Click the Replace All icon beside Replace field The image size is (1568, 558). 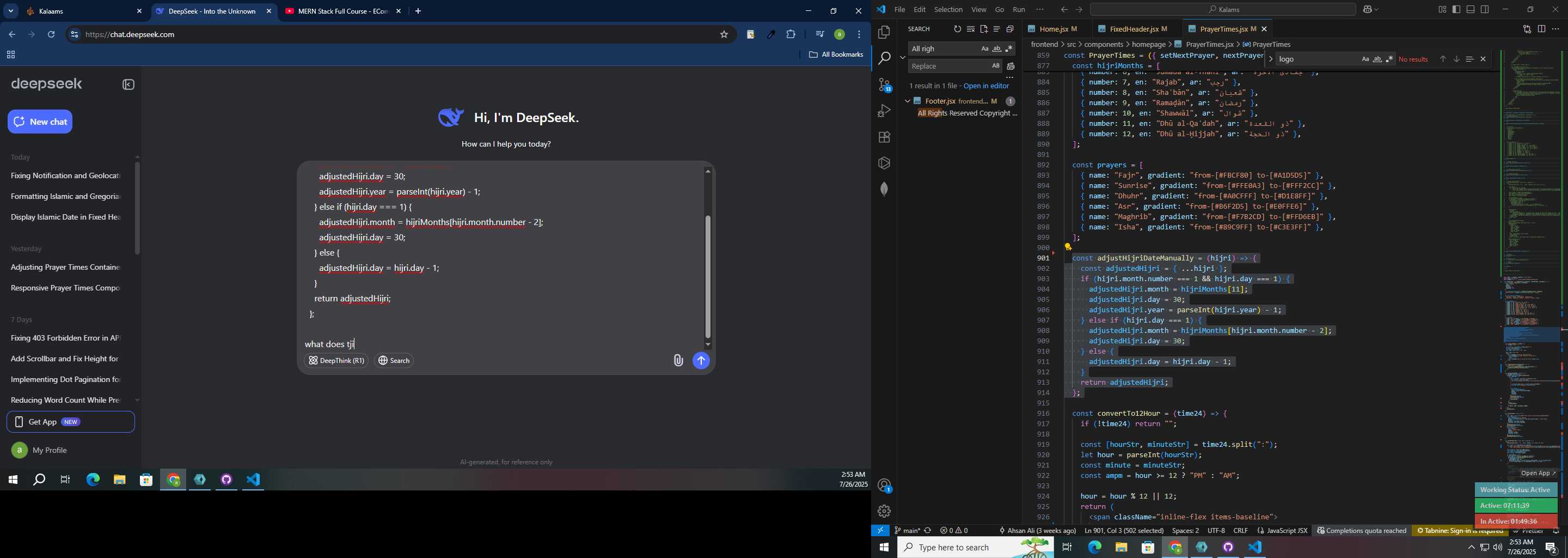coord(1010,66)
